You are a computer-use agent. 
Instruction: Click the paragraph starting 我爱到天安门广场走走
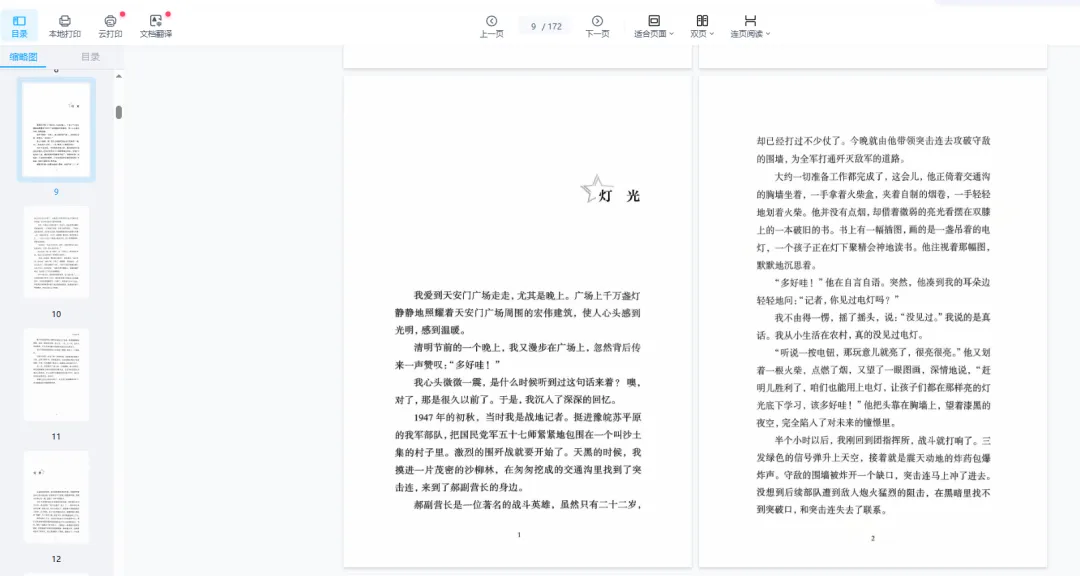point(518,313)
